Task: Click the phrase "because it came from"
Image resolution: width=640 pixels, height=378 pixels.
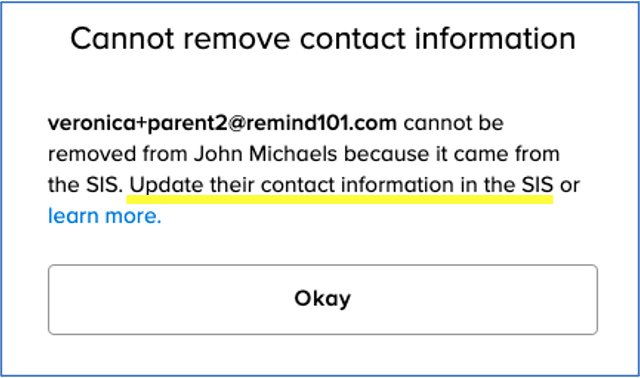Action: click(x=452, y=154)
